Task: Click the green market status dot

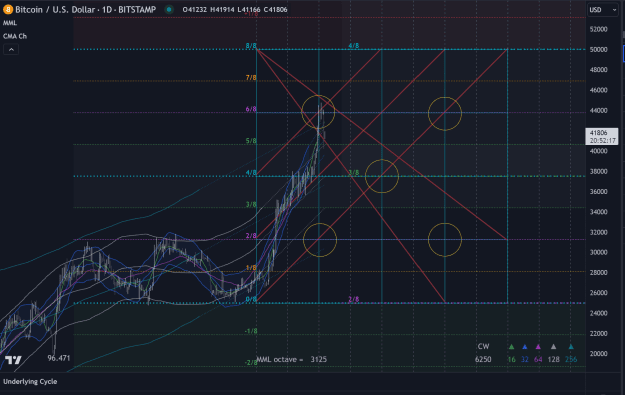Action: pyautogui.click(x=169, y=10)
